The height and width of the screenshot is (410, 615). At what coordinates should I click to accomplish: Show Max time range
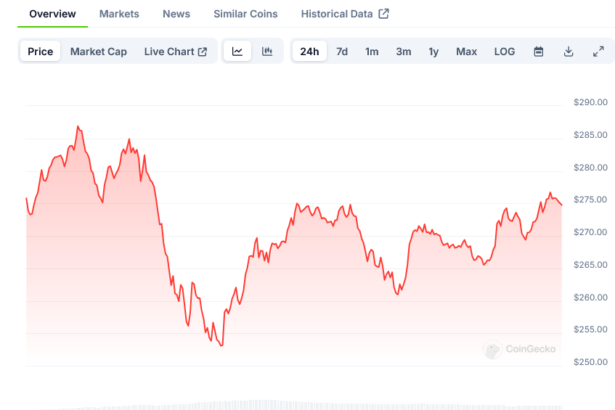(466, 52)
